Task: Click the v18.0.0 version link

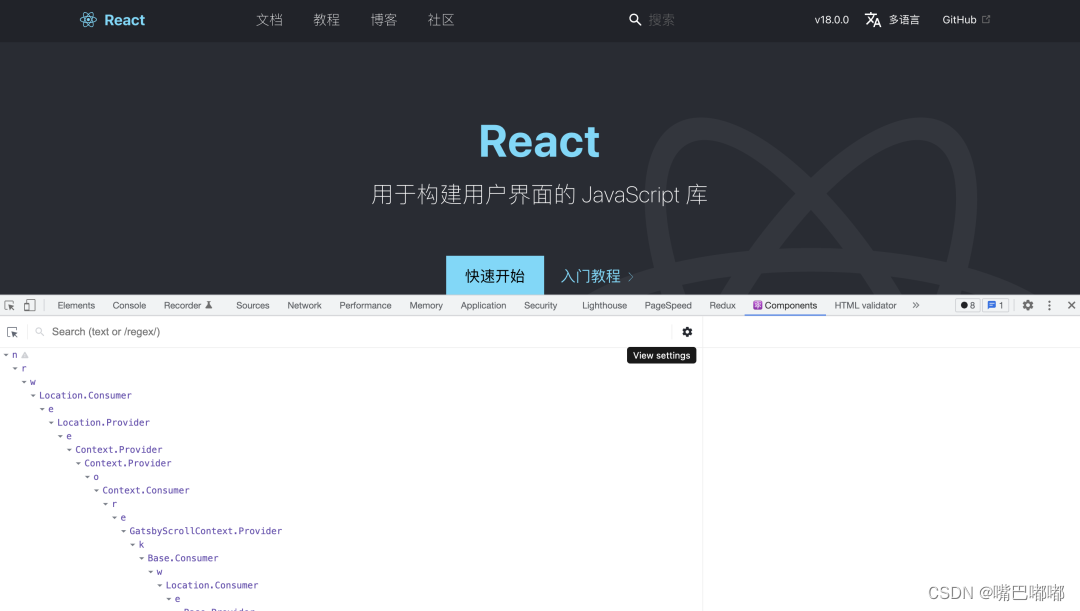Action: point(831,20)
